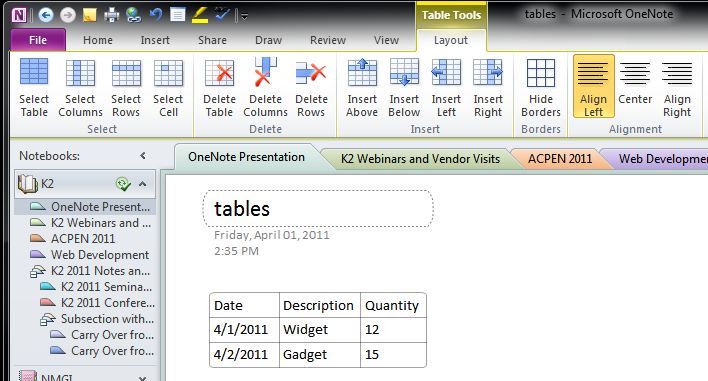Collapse the K2 notebook

pyautogui.click(x=143, y=184)
